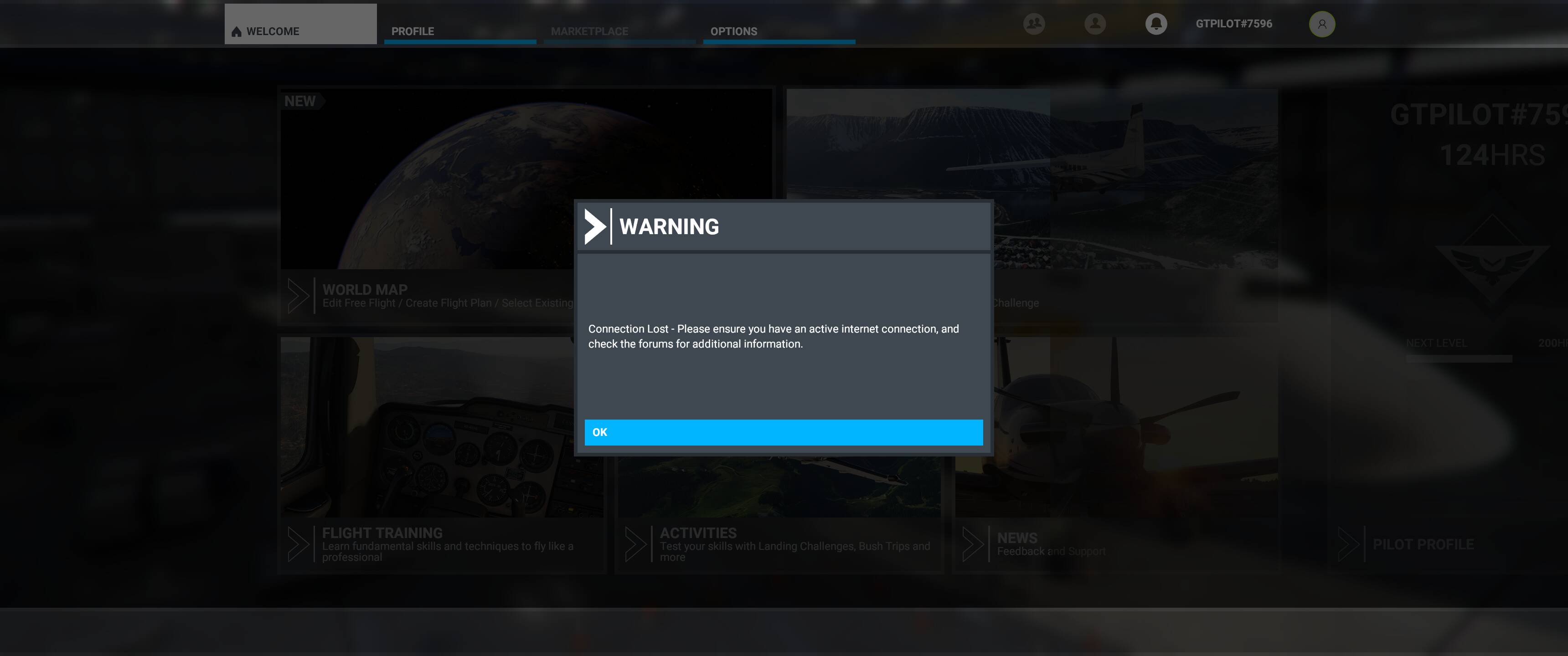Click the home icon on the Welcome tab
Screen dimensions: 1568x656
point(237,31)
